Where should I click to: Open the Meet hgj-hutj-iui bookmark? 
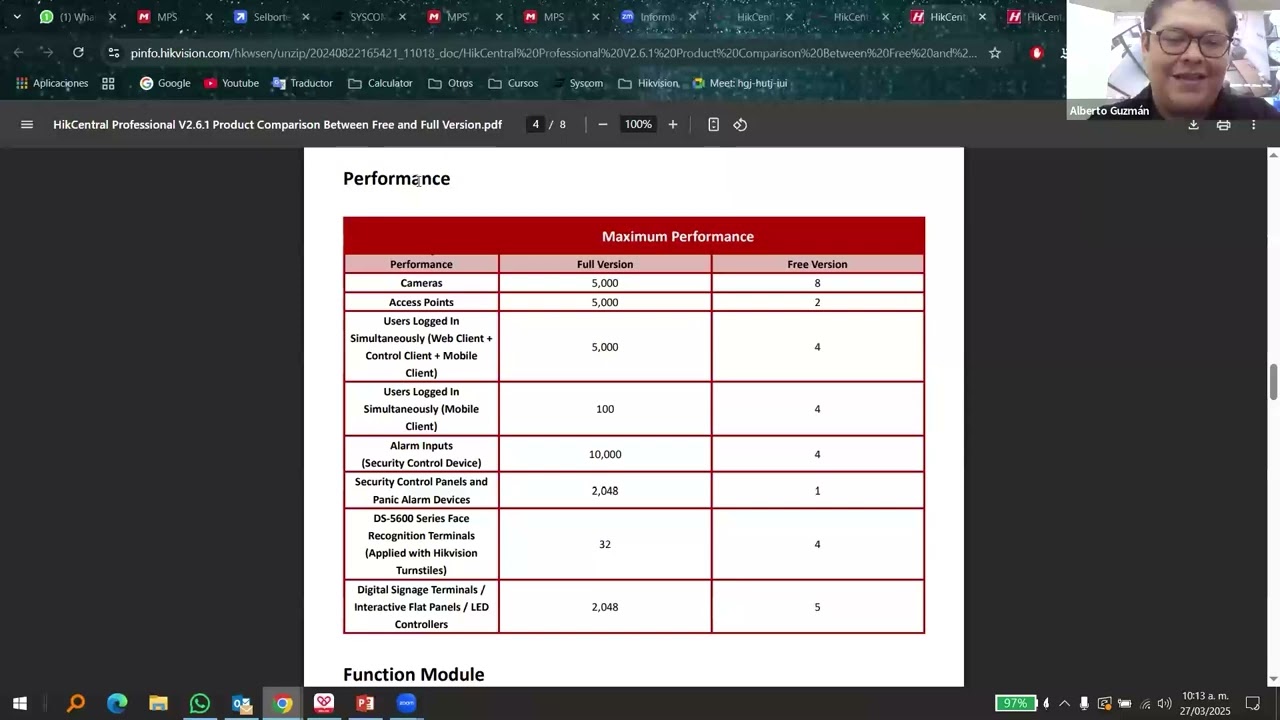pyautogui.click(x=740, y=83)
